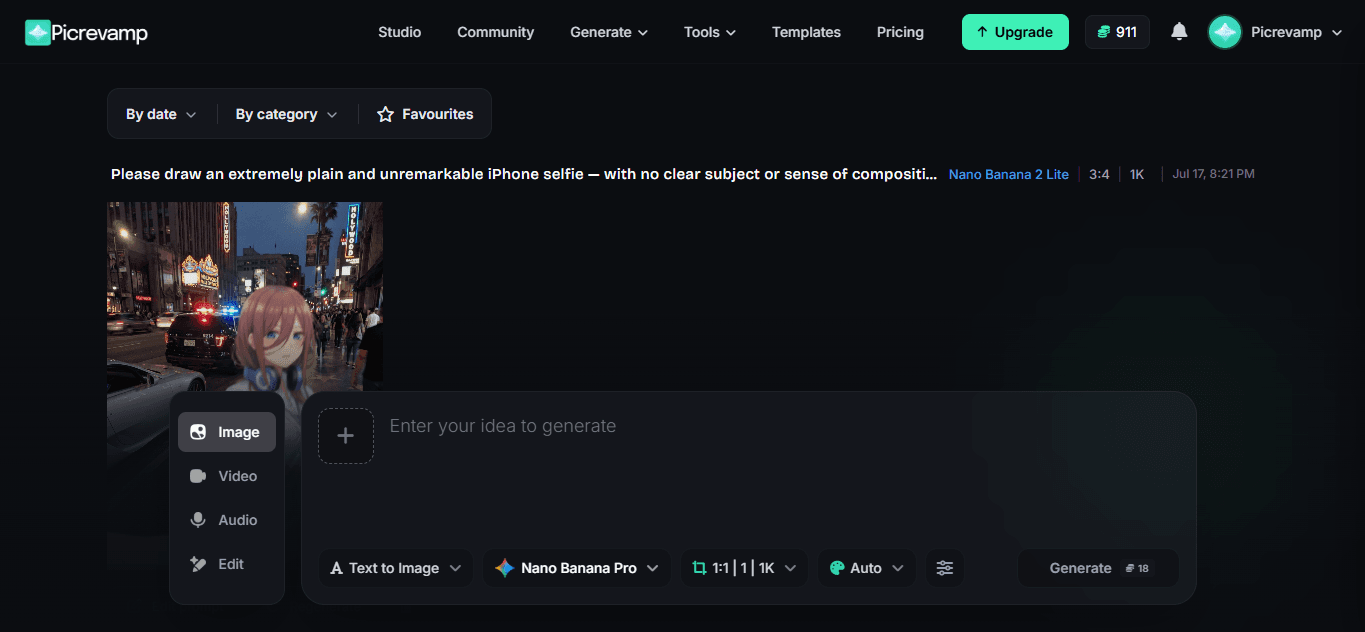Open the advanced settings sliders icon

coord(945,568)
